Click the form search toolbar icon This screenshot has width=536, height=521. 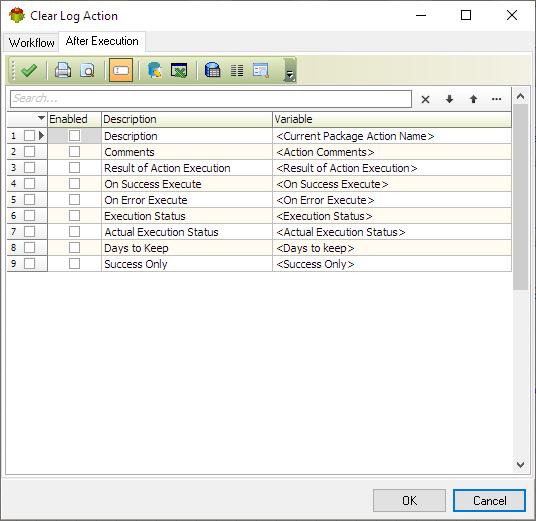tap(261, 70)
